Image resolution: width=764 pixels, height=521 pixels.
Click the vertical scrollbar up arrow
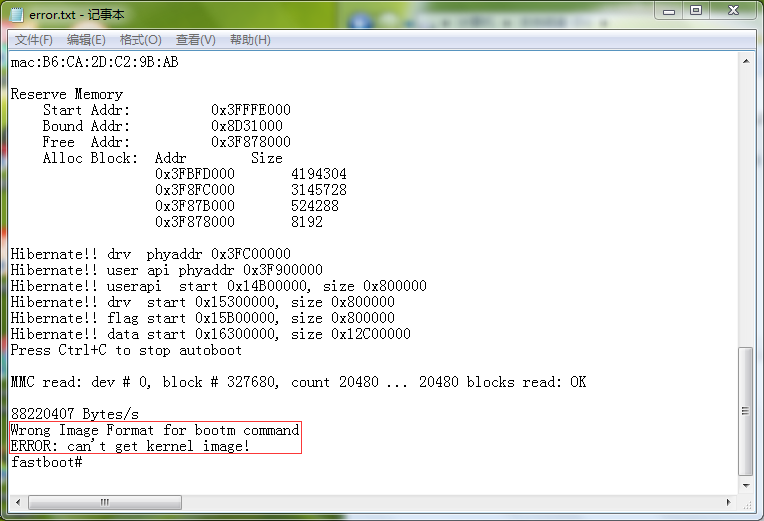pos(746,61)
